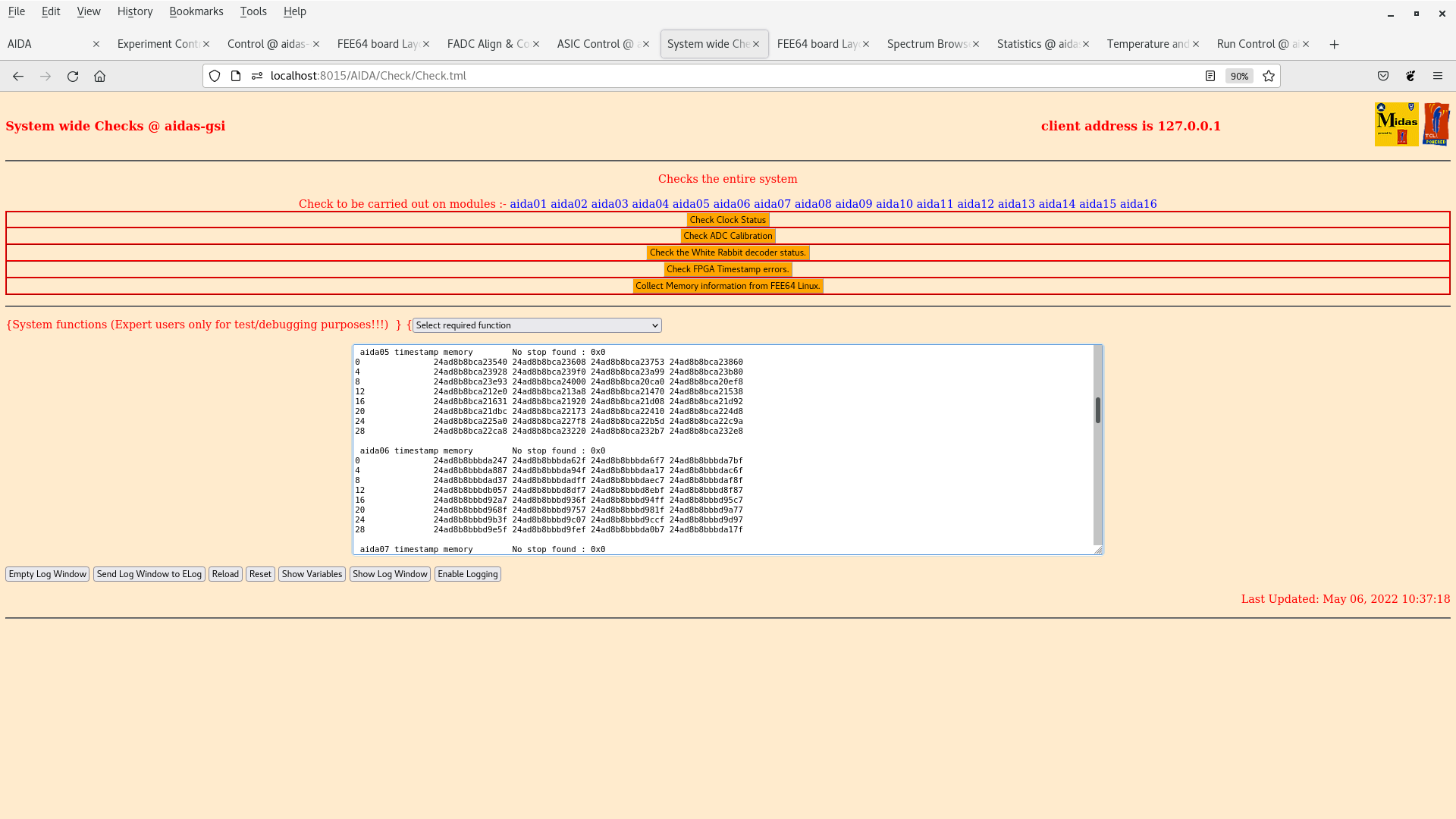
Task: Open a new browser tab
Action: (1335, 44)
